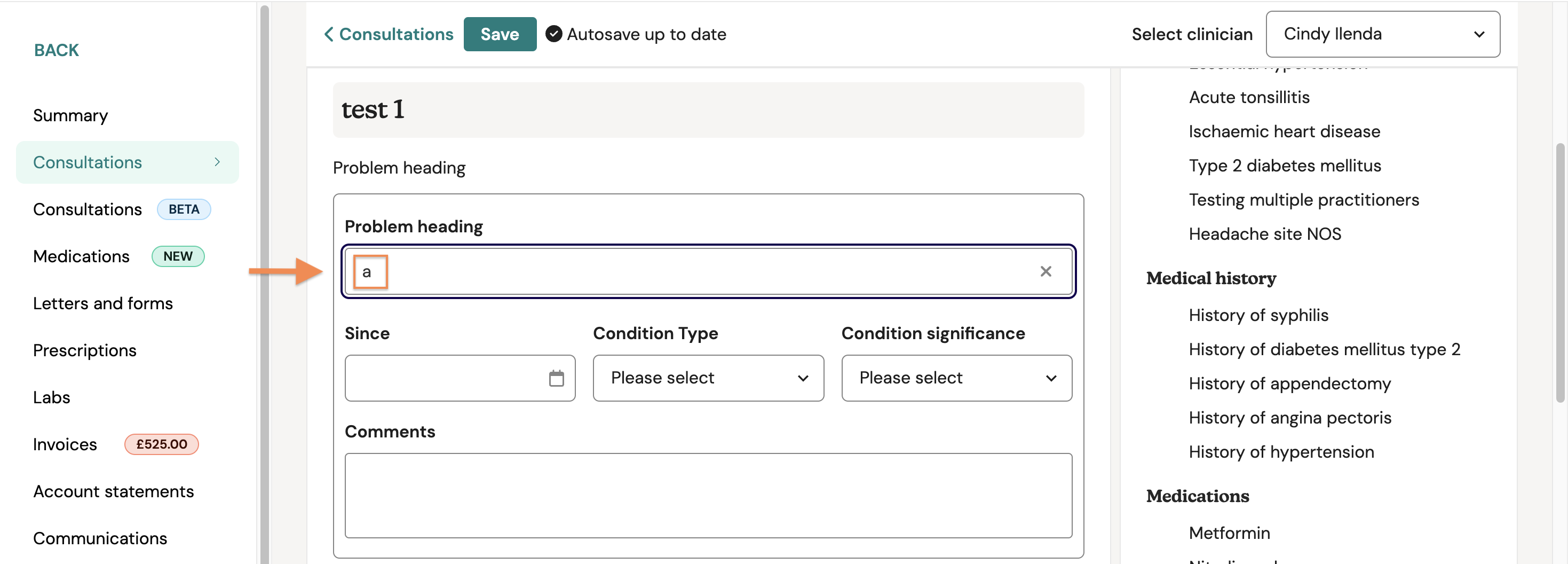This screenshot has width=1568, height=564.
Task: Click the Save button
Action: (500, 34)
